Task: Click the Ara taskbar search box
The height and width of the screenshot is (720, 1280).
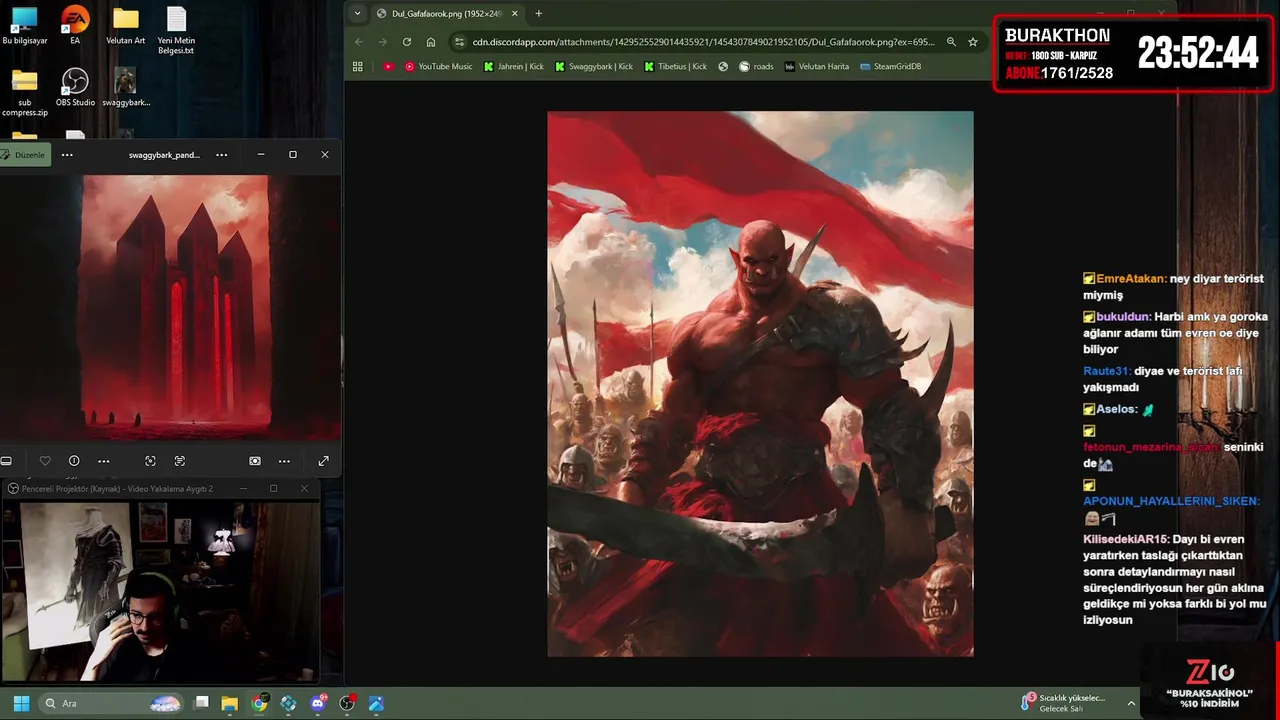Action: [x=112, y=703]
